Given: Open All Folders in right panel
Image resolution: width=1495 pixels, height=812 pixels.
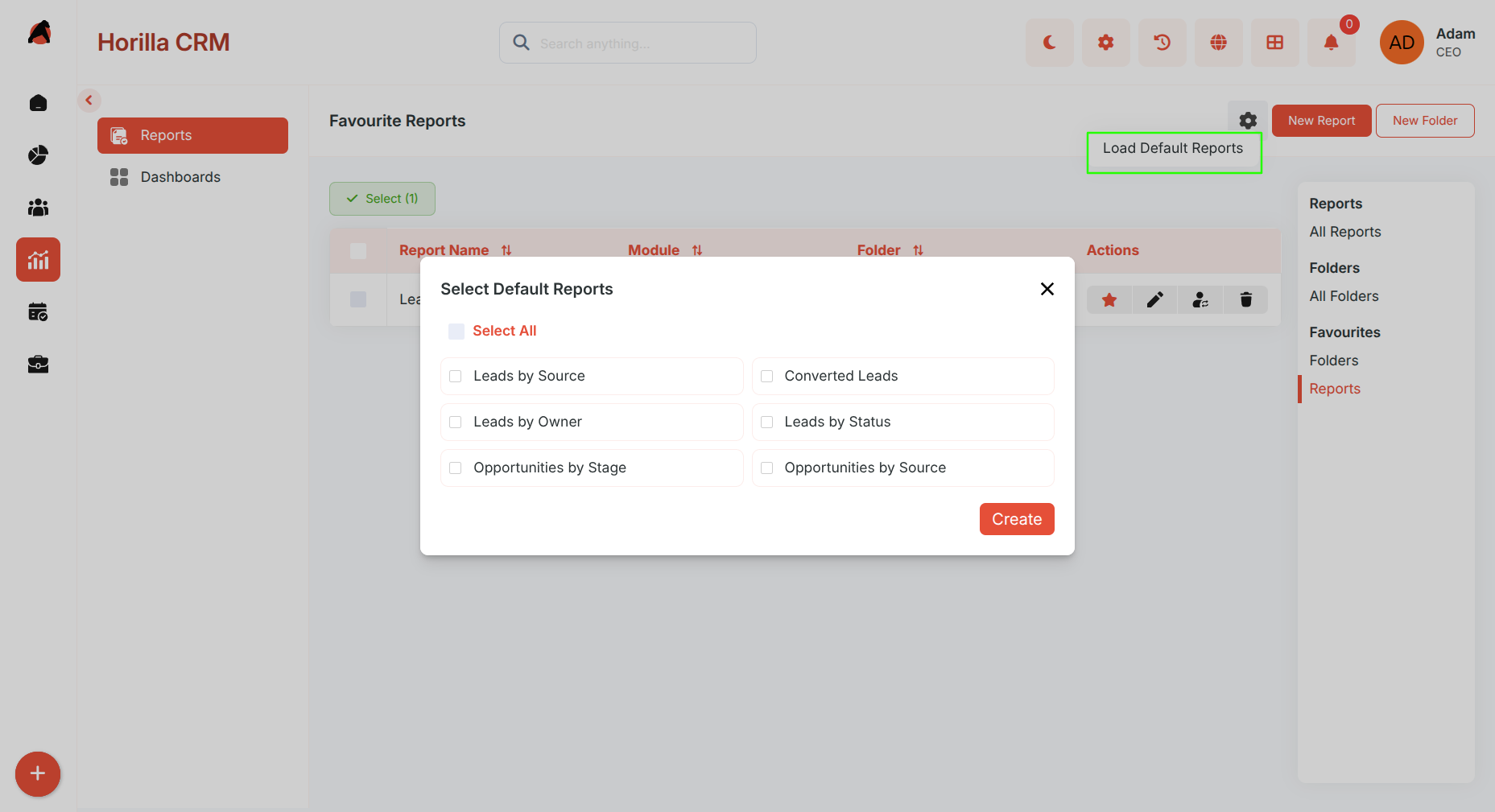Looking at the screenshot, I should click(x=1344, y=296).
